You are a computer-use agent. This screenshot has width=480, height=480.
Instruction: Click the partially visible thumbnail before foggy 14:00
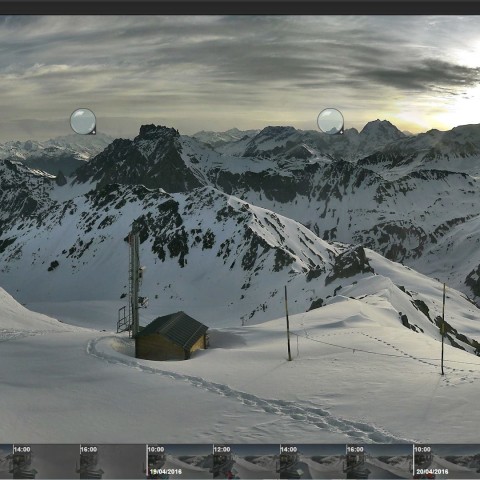click(x=6, y=461)
